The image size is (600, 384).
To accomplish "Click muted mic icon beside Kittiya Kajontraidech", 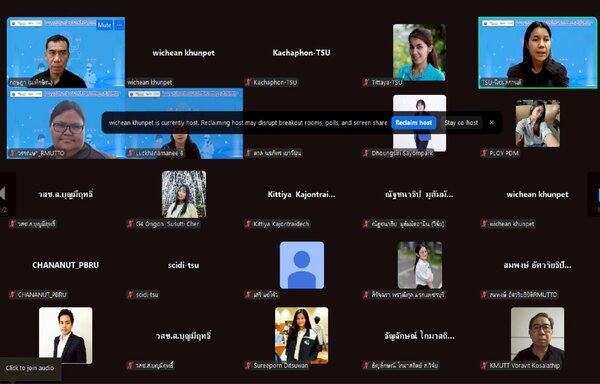I will (248, 224).
